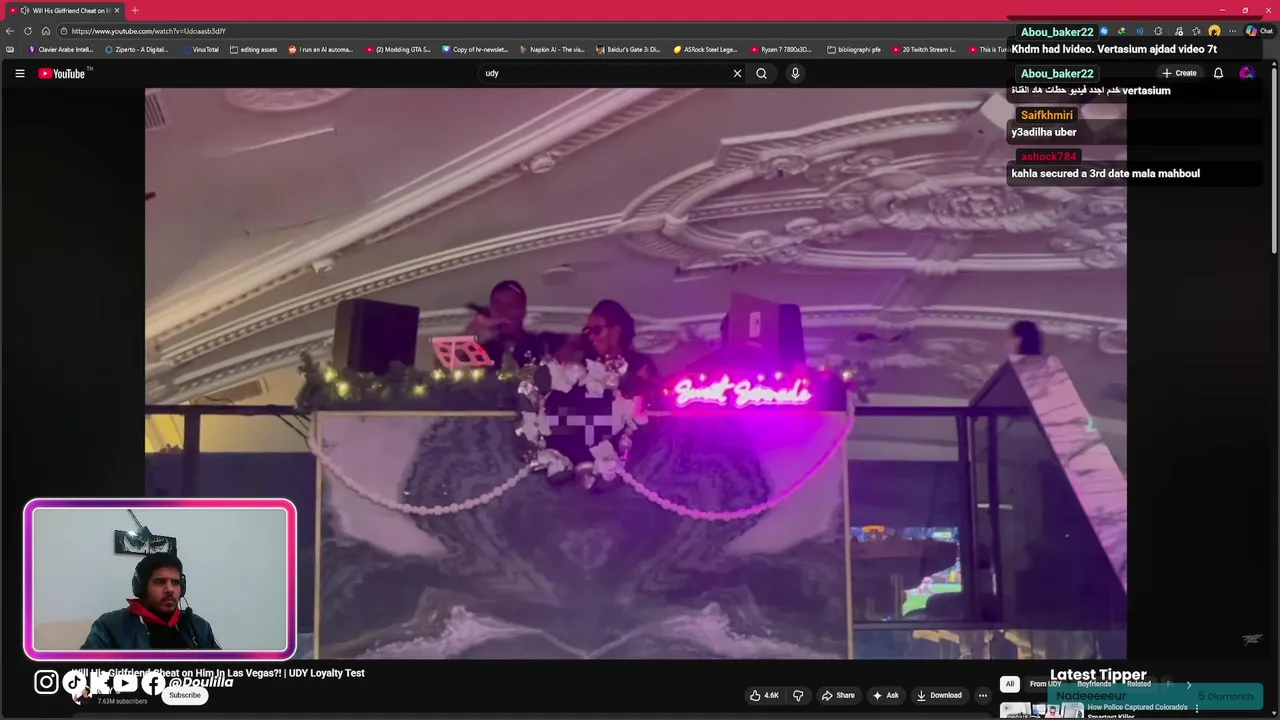Go to the YouTube home logo
This screenshot has height=720, width=1280.
tap(63, 73)
